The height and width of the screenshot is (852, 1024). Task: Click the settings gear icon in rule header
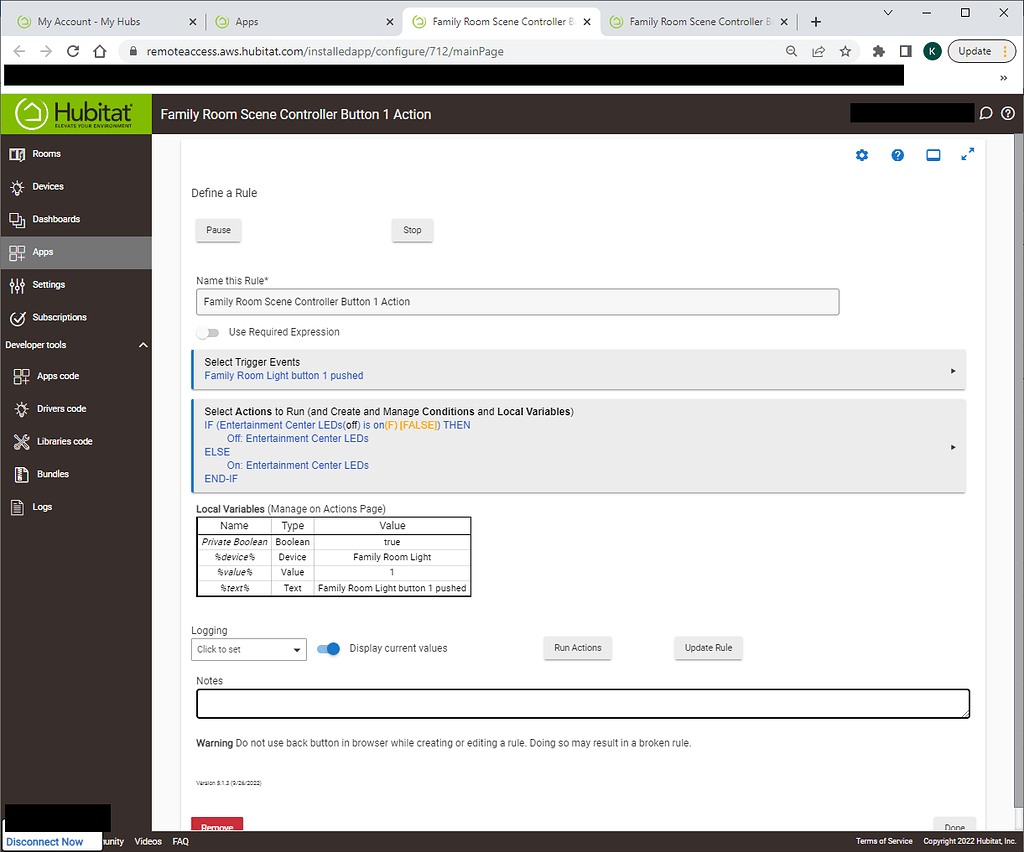pos(862,155)
